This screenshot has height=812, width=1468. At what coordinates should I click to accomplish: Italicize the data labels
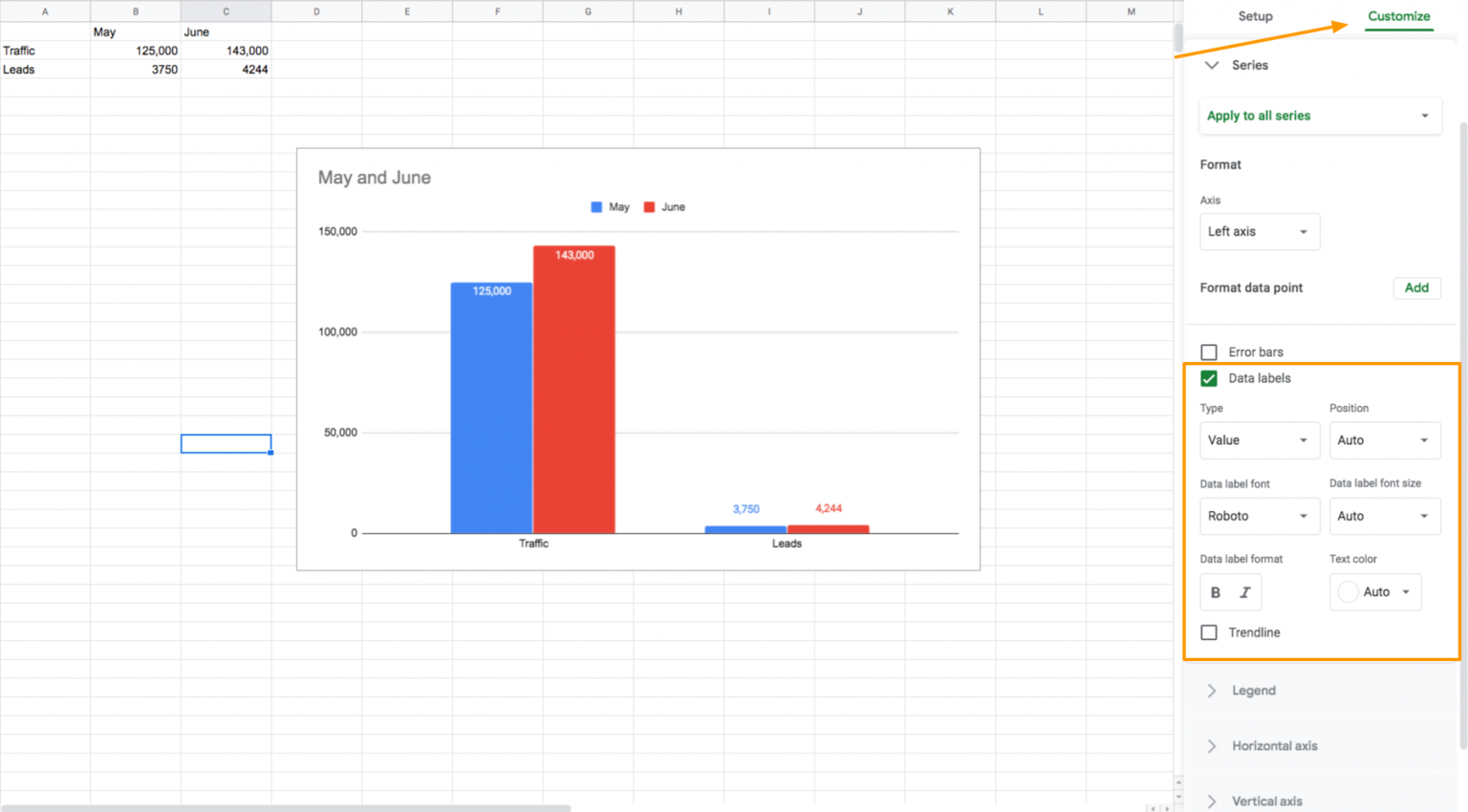(x=1245, y=591)
